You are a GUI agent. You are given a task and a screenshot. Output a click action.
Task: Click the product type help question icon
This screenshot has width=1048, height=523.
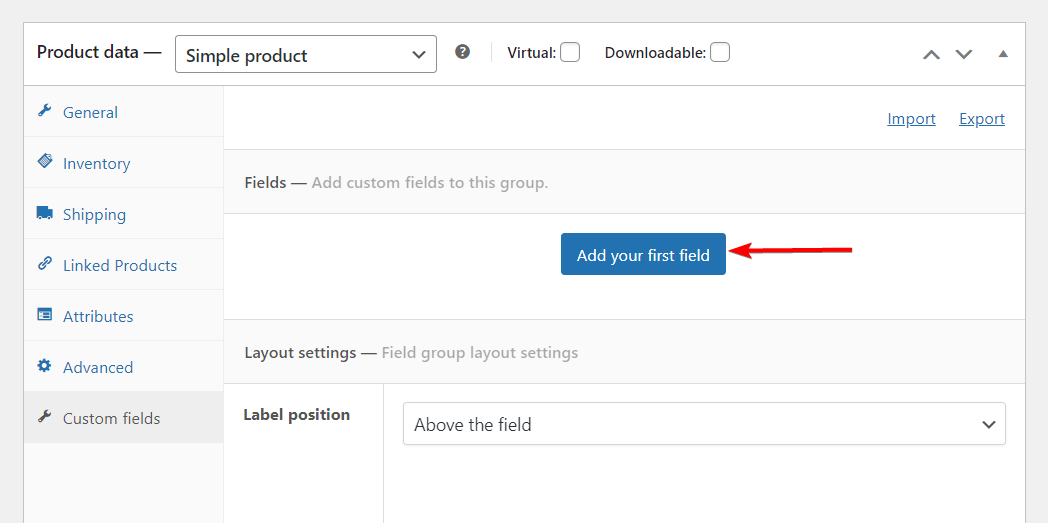tap(463, 52)
